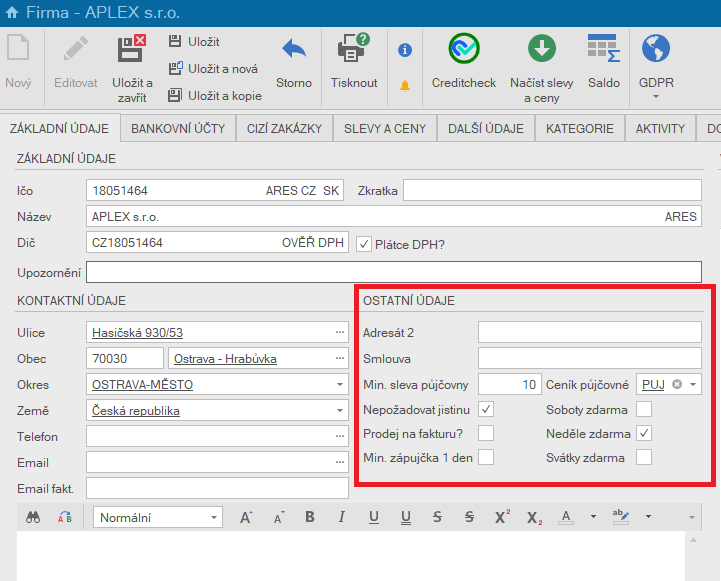Switch to Bankovní účty tab
Image resolution: width=721 pixels, height=581 pixels.
point(178,128)
